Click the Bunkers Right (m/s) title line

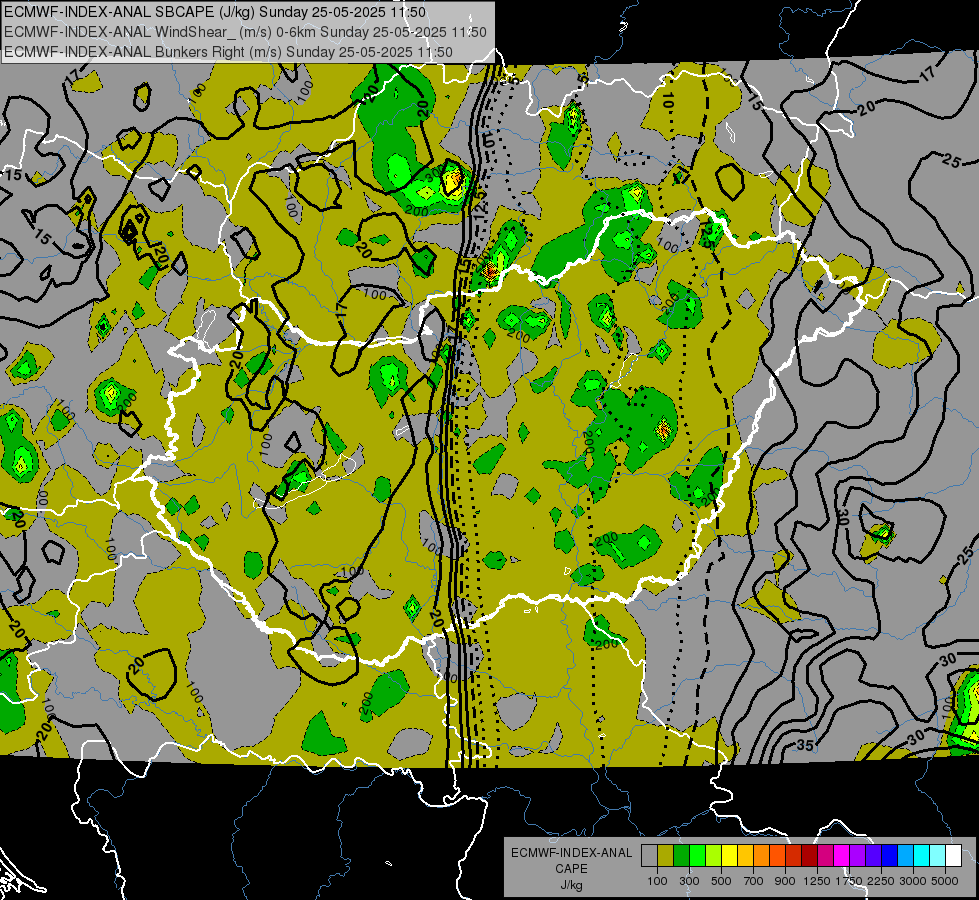click(x=228, y=52)
